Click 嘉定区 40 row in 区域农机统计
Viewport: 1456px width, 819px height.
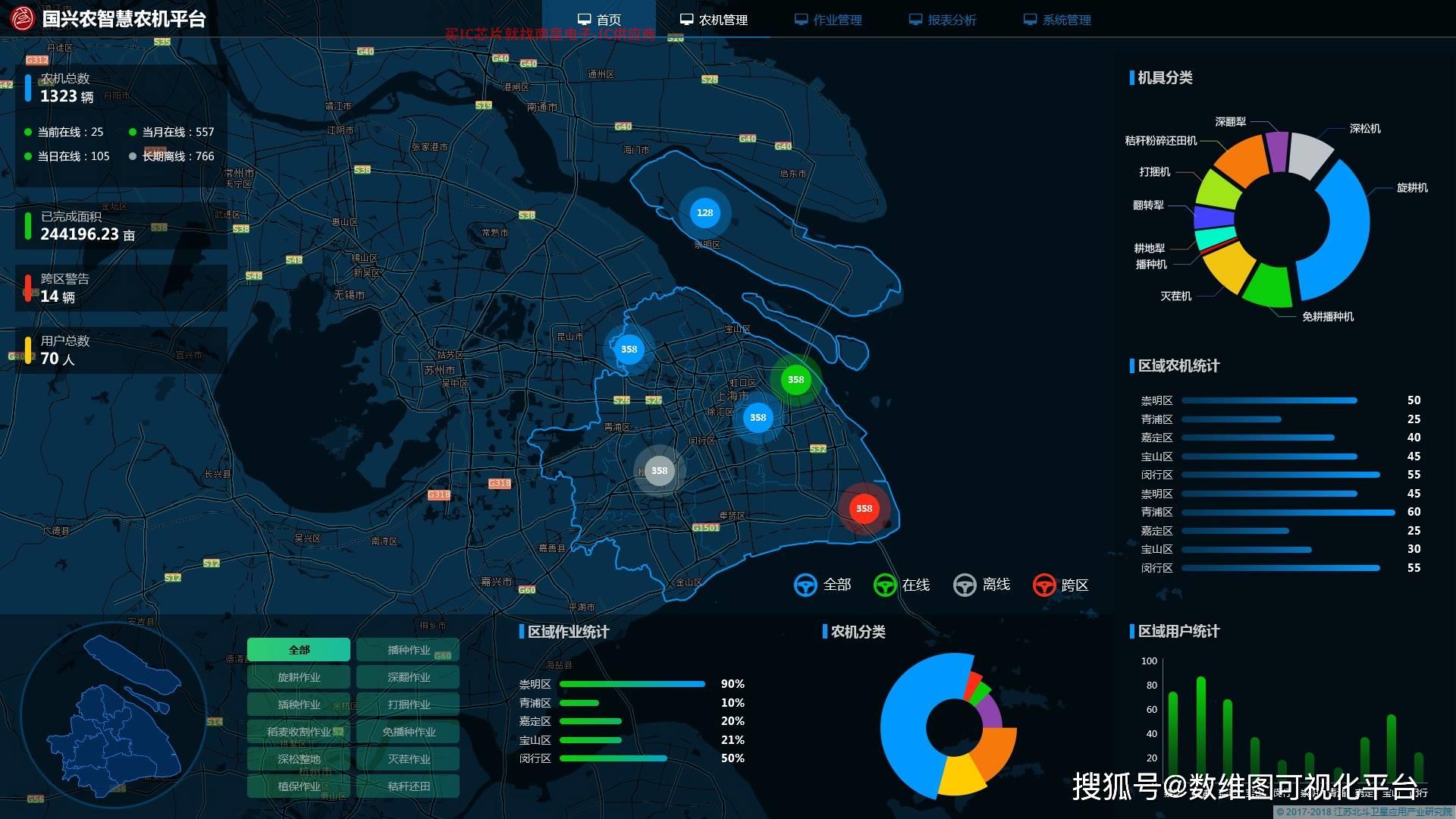[x=1281, y=438]
